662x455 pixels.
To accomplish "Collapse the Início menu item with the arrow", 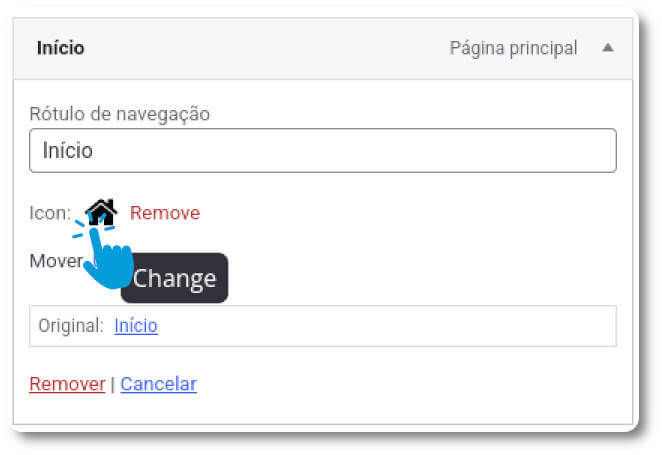I will coord(608,47).
